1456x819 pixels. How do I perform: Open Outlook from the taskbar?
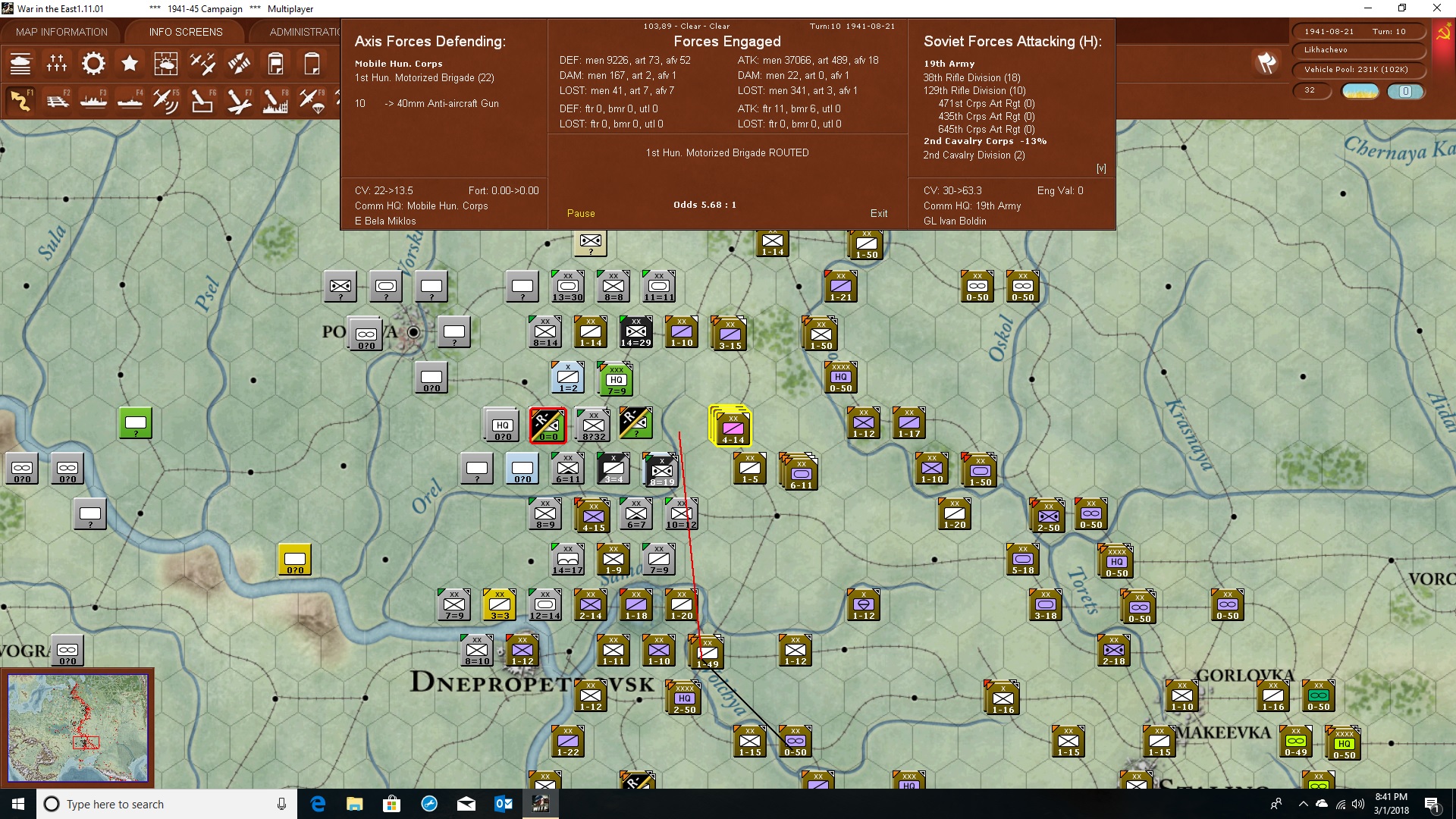coord(504,804)
